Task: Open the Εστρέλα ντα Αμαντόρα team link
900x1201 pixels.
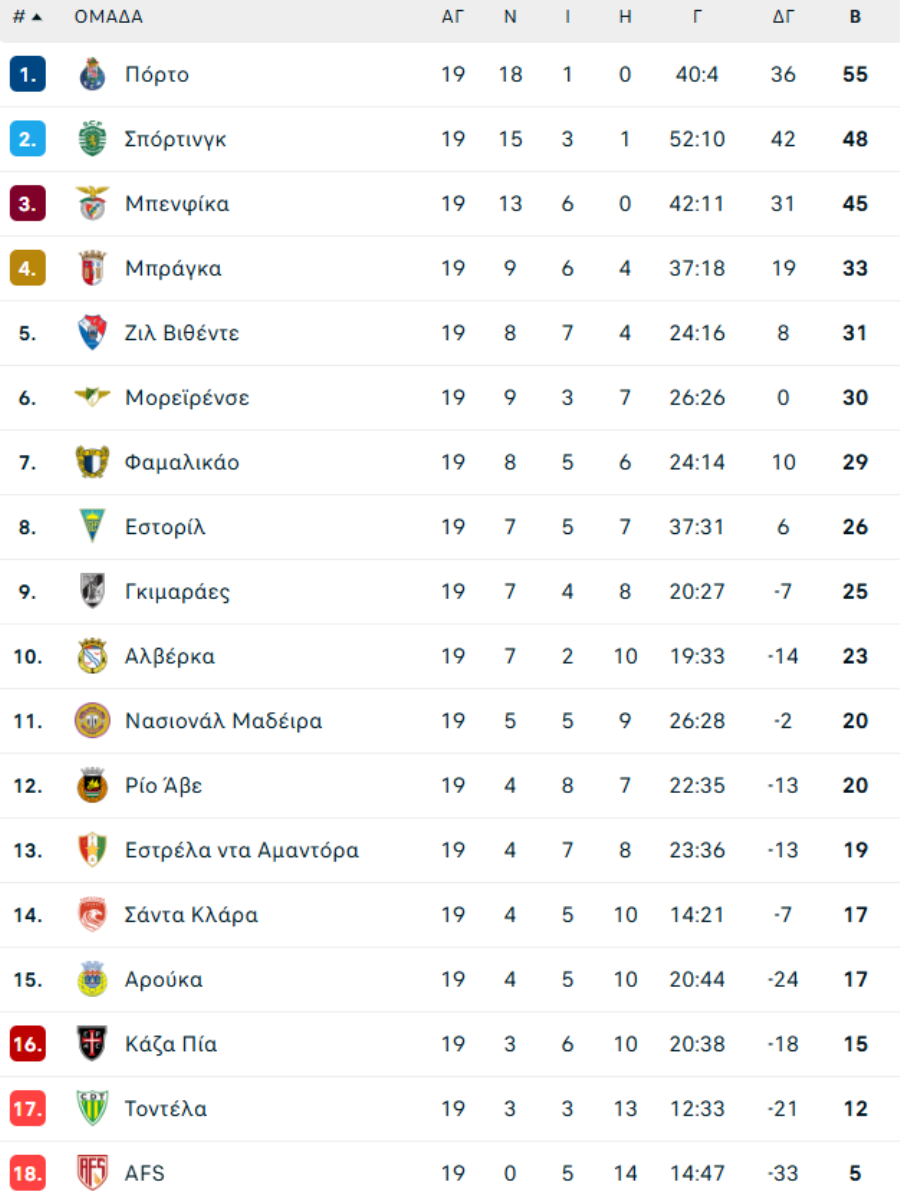Action: click(x=241, y=850)
